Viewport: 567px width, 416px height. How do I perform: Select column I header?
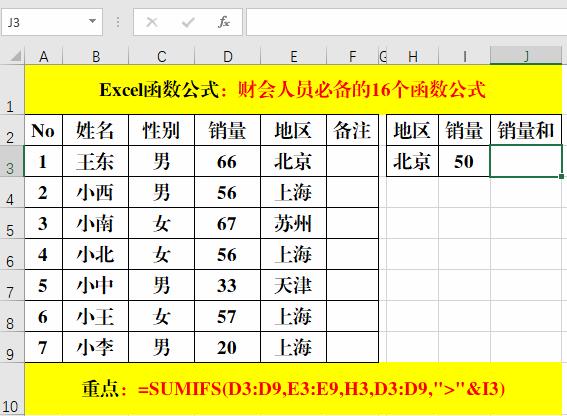(465, 56)
